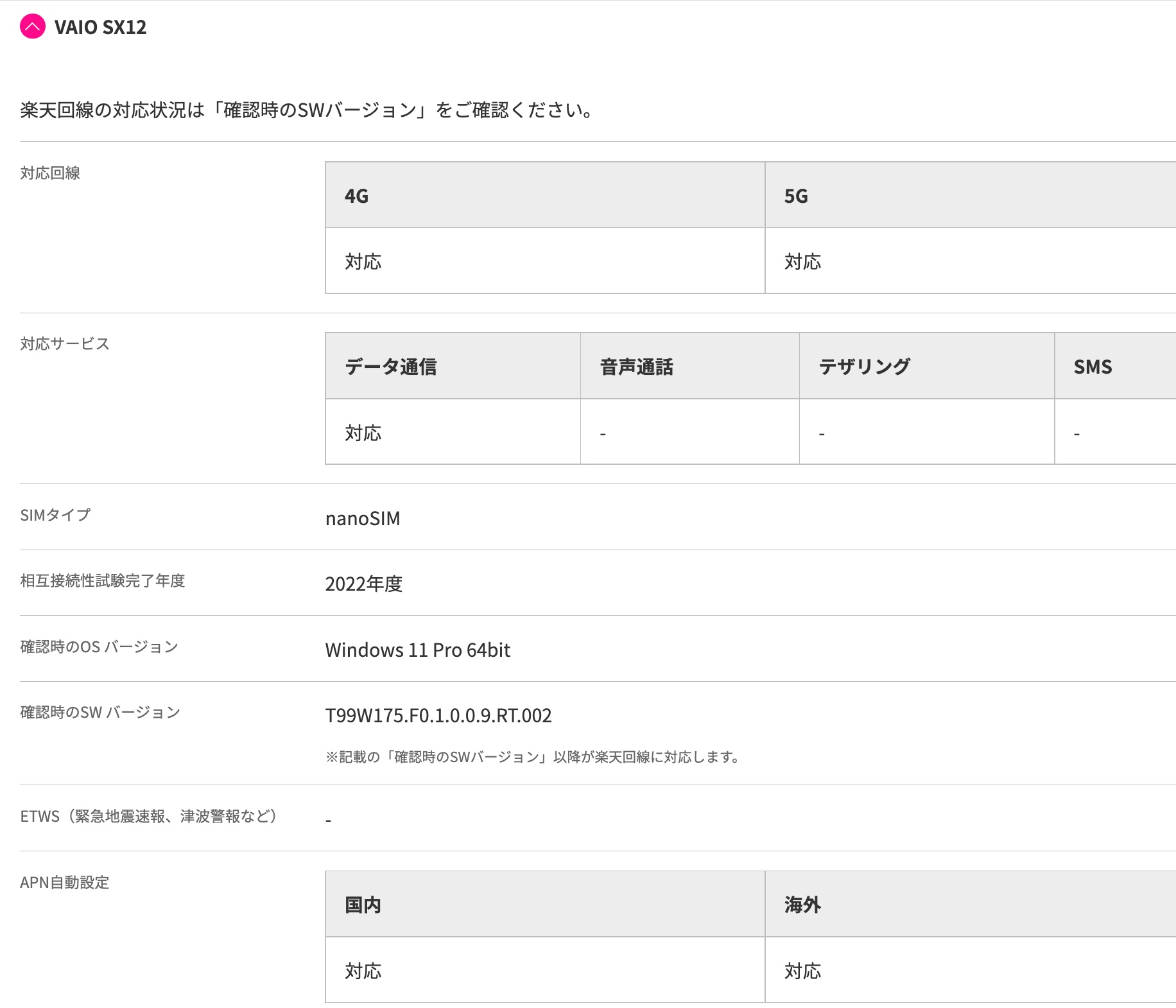This screenshot has height=1008, width=1176.
Task: Click the 対応 value under 海外
Action: pyautogui.click(x=803, y=971)
